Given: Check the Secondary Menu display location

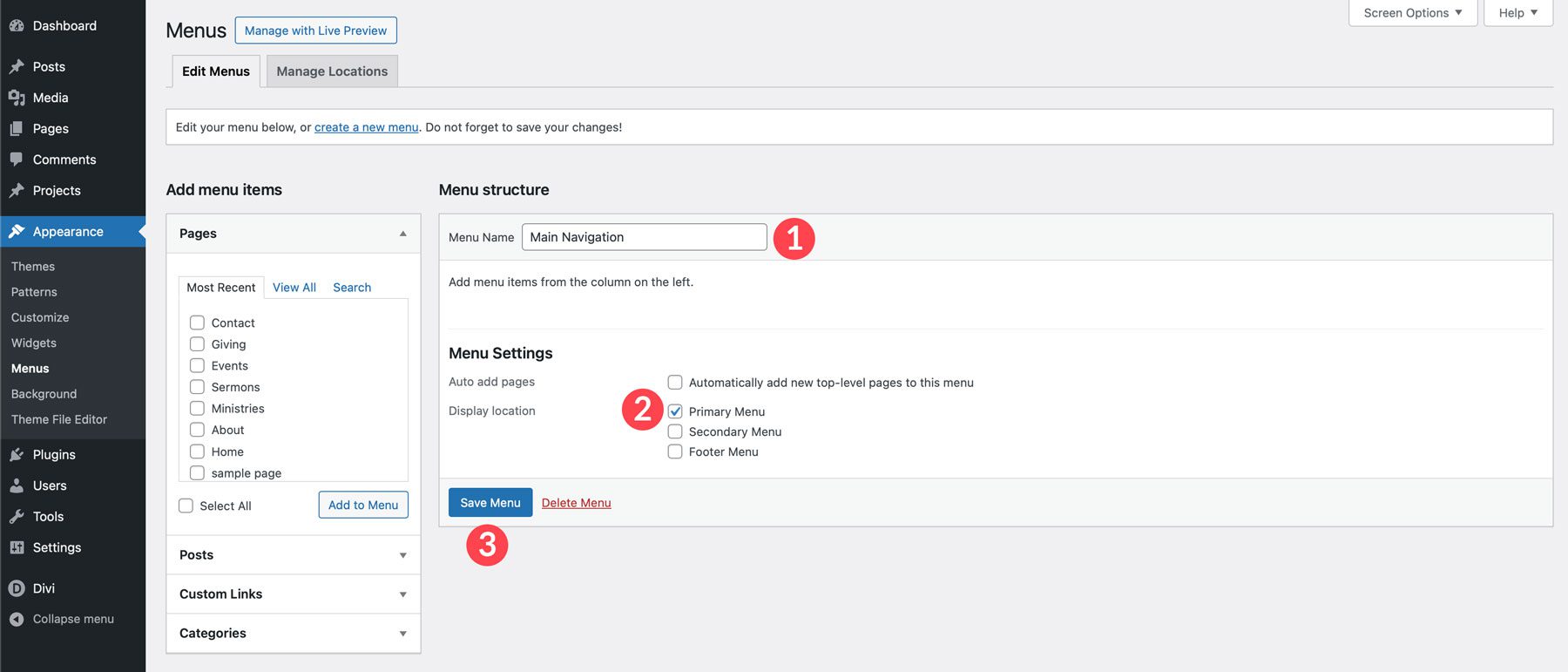Looking at the screenshot, I should point(675,431).
